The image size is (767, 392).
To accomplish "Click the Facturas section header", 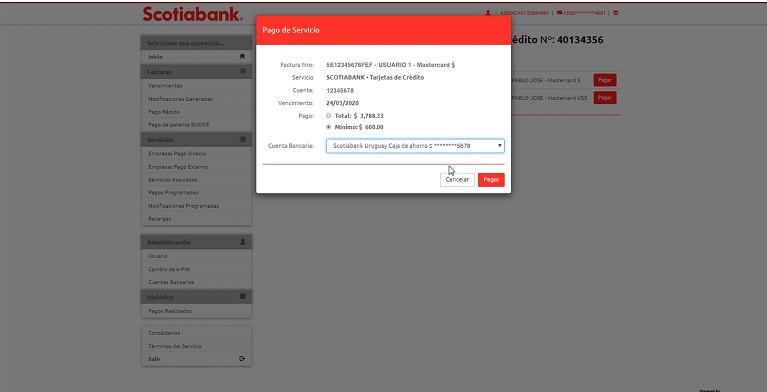I will (x=196, y=71).
